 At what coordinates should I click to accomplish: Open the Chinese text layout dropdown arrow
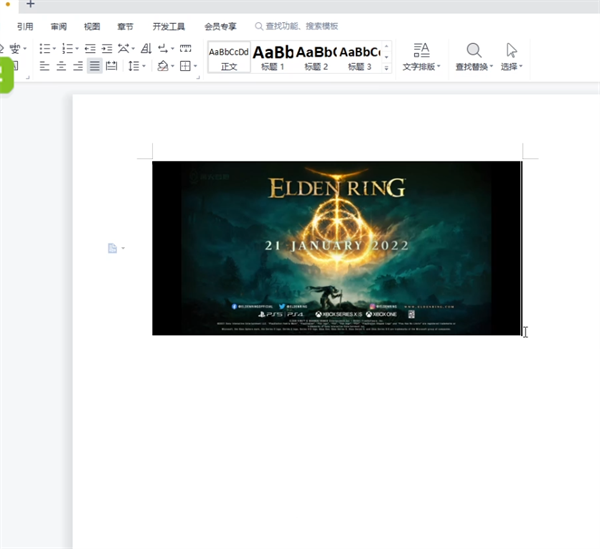[133, 49]
